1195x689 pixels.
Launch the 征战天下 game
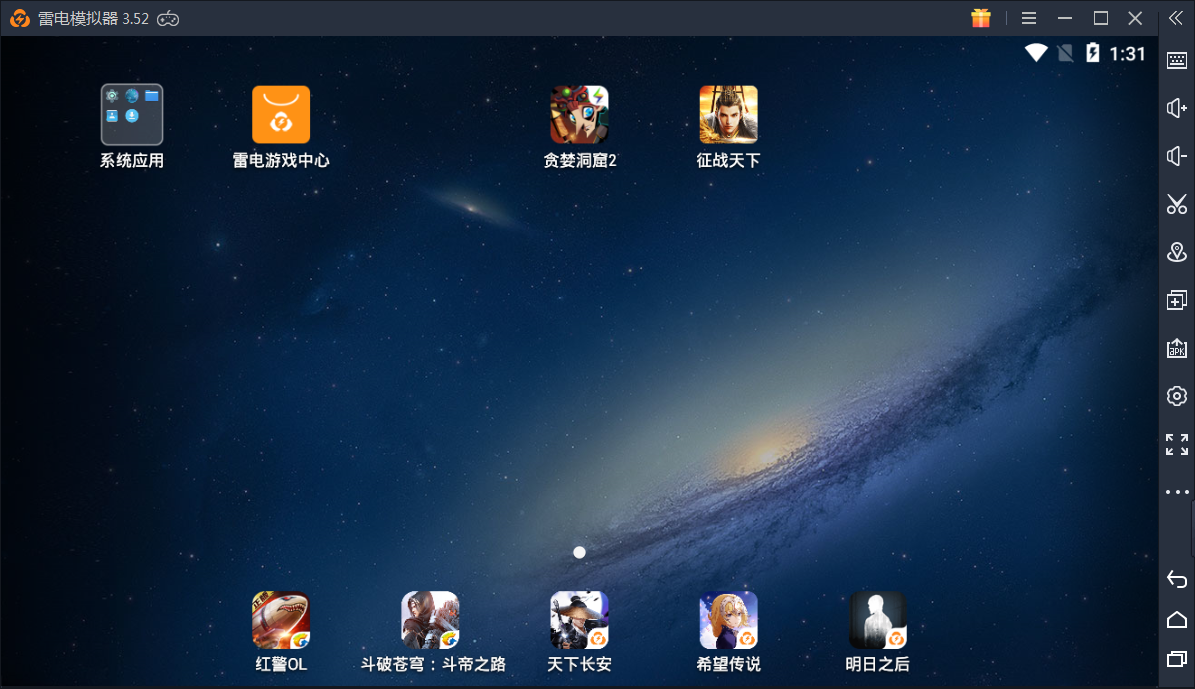(x=729, y=114)
